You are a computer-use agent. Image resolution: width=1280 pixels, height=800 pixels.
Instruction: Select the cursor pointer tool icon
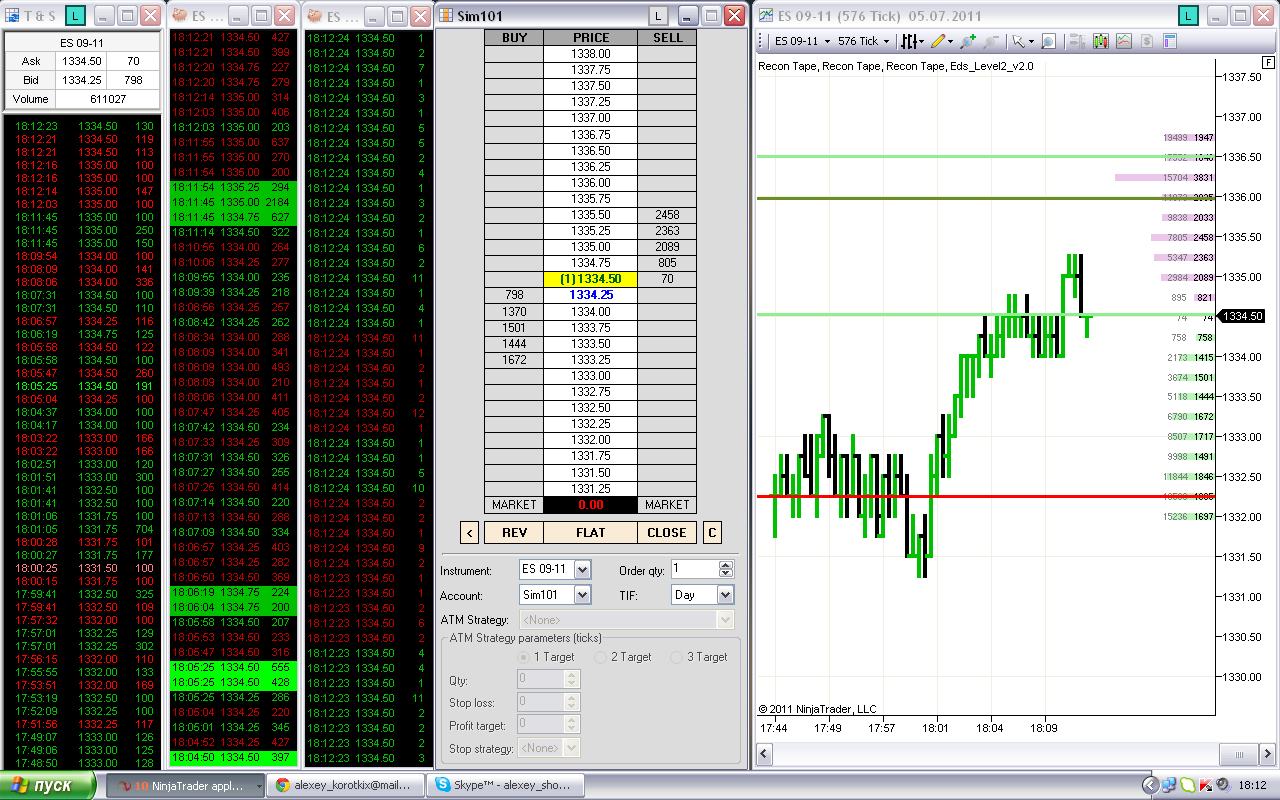1019,41
